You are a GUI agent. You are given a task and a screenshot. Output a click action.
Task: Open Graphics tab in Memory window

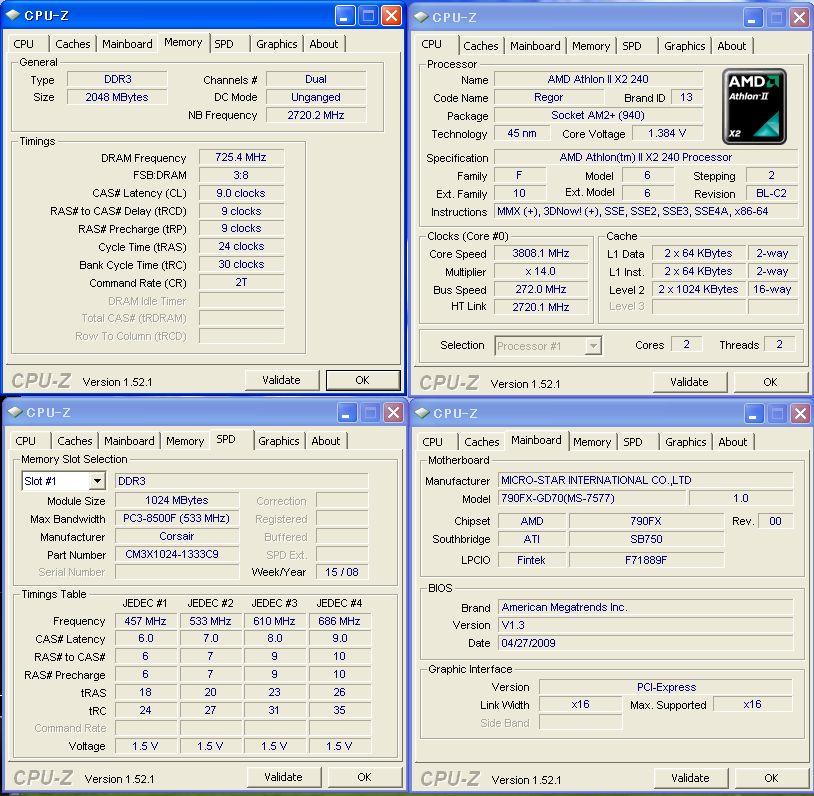(277, 44)
